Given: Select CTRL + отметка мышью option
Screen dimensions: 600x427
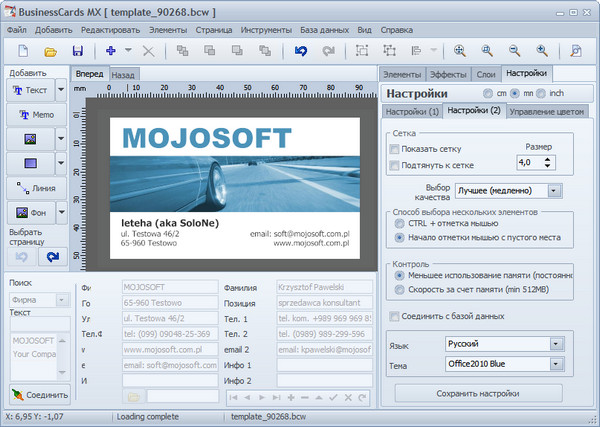Looking at the screenshot, I should 400,225.
